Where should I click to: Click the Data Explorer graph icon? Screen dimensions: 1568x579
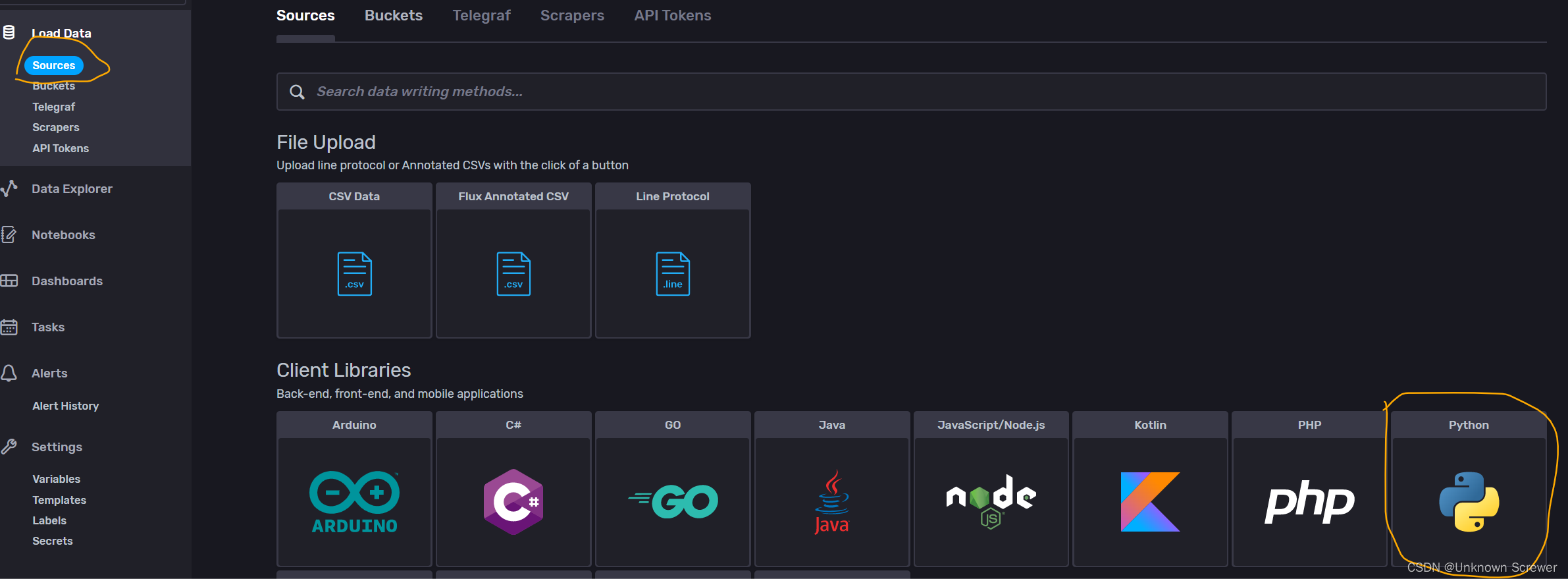(9, 188)
